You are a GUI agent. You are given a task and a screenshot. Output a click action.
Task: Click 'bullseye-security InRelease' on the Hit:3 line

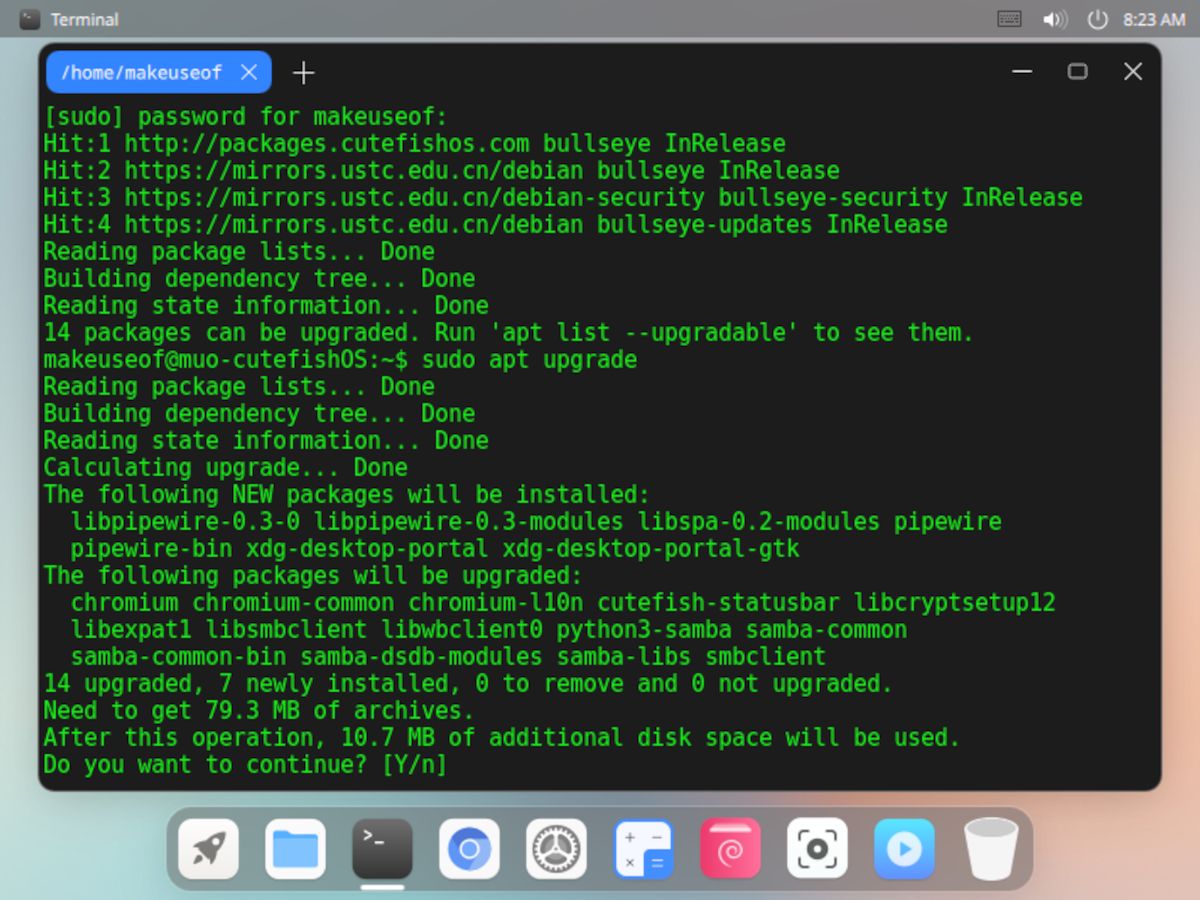[900, 198]
